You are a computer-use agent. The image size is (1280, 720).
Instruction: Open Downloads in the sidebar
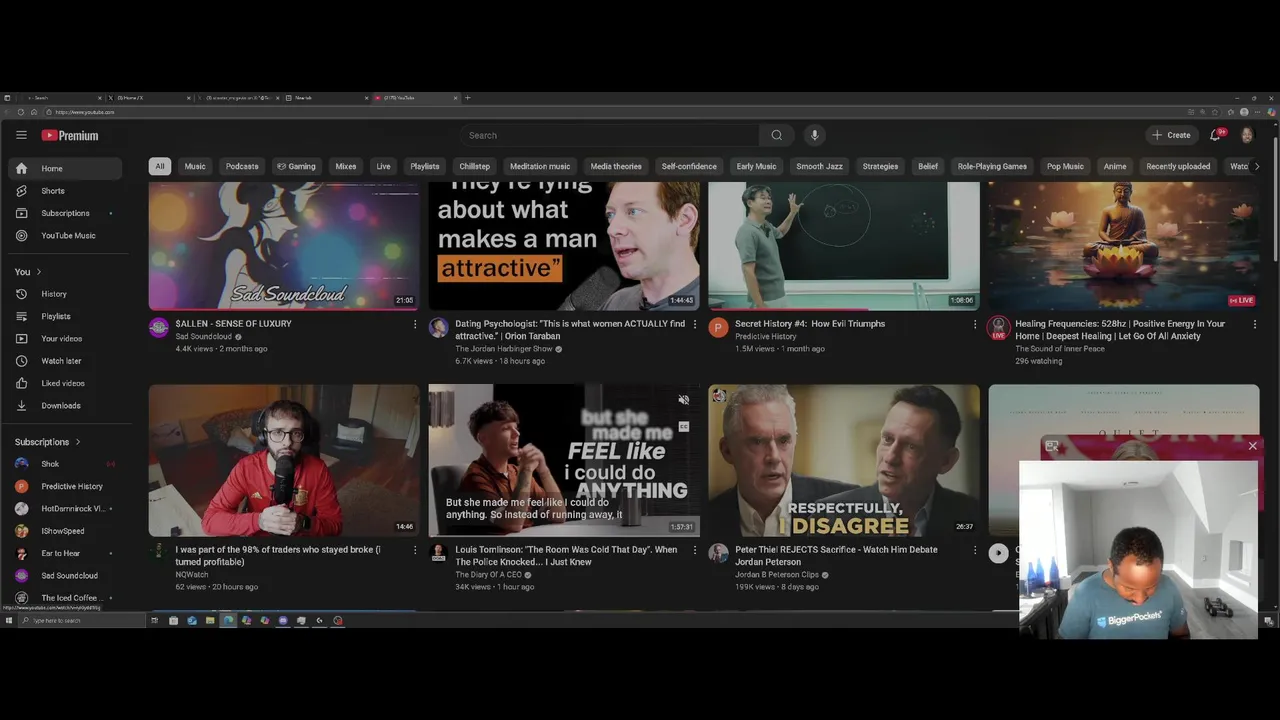(x=65, y=406)
